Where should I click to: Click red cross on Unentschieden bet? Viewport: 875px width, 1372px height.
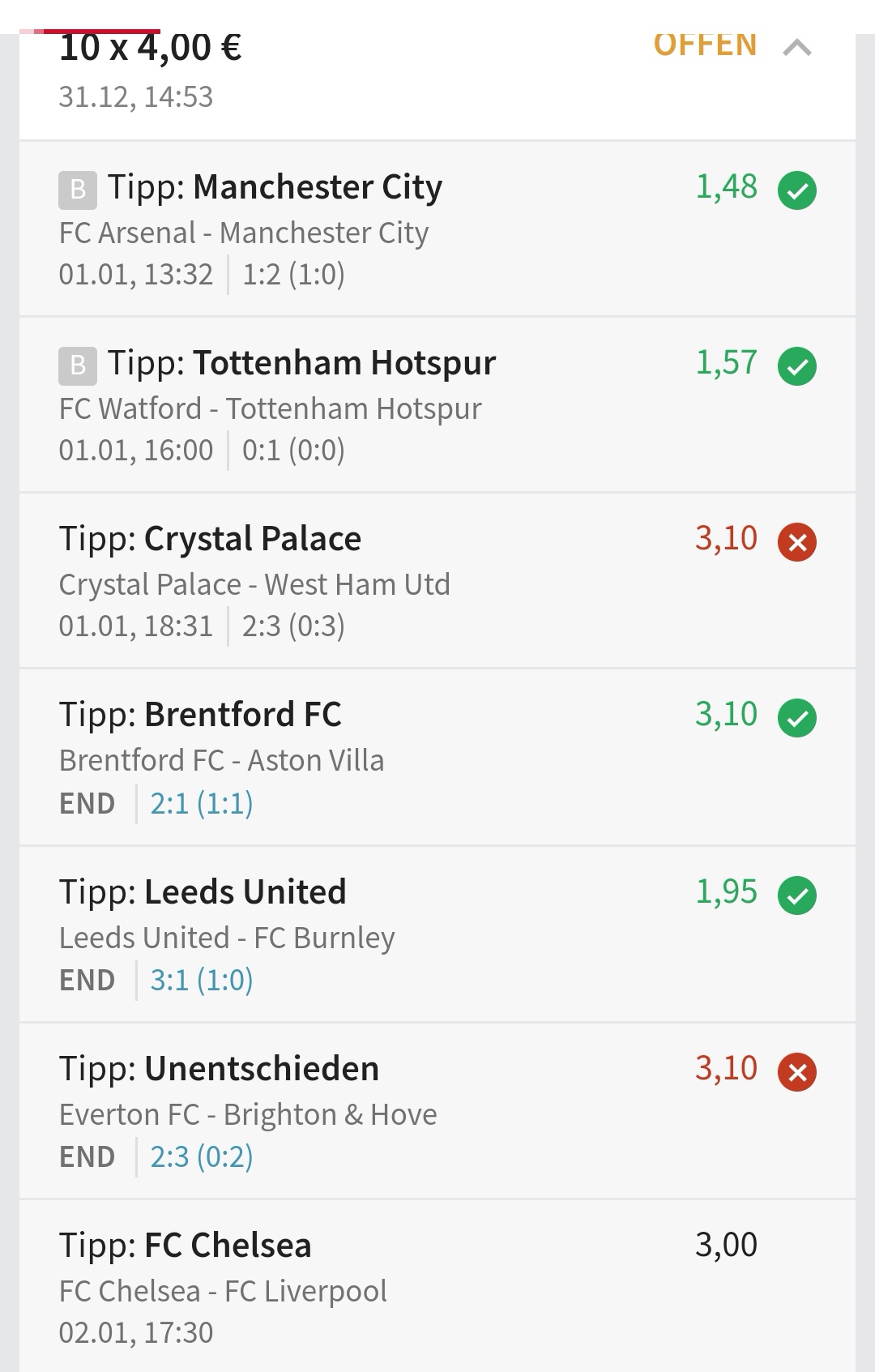[797, 1072]
